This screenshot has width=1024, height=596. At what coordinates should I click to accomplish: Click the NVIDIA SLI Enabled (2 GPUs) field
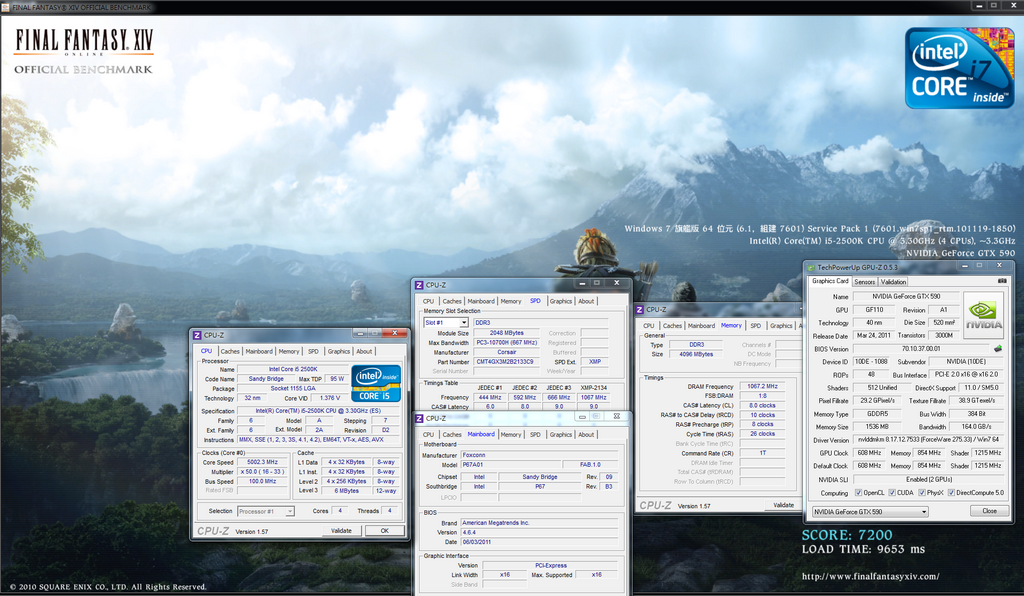coord(928,479)
